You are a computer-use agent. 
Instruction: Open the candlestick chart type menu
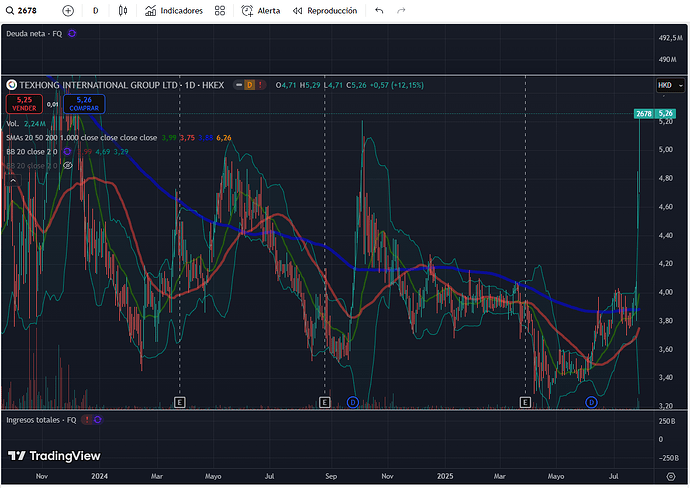123,10
